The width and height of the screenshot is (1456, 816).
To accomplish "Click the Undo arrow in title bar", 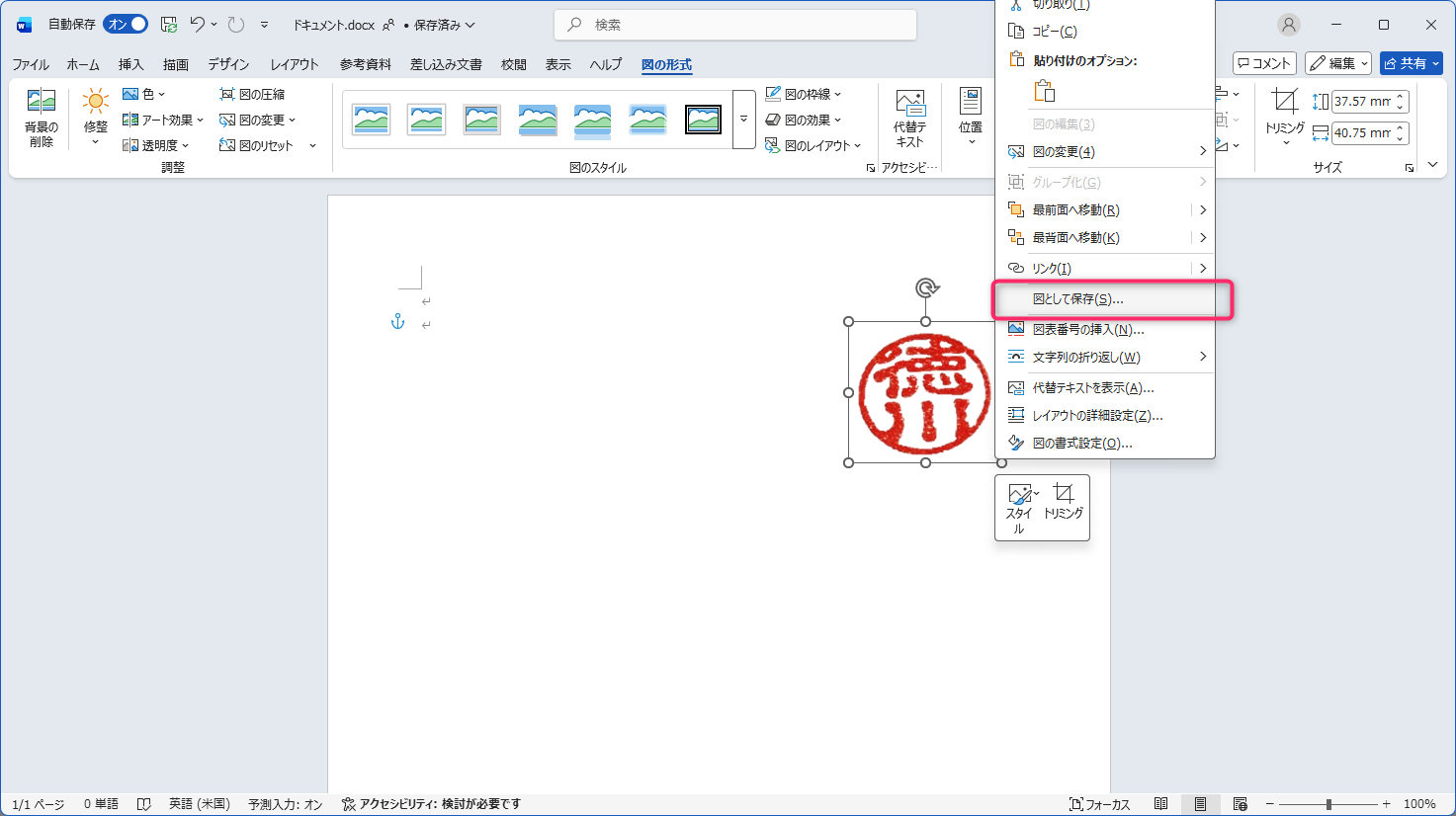I will pyautogui.click(x=198, y=25).
